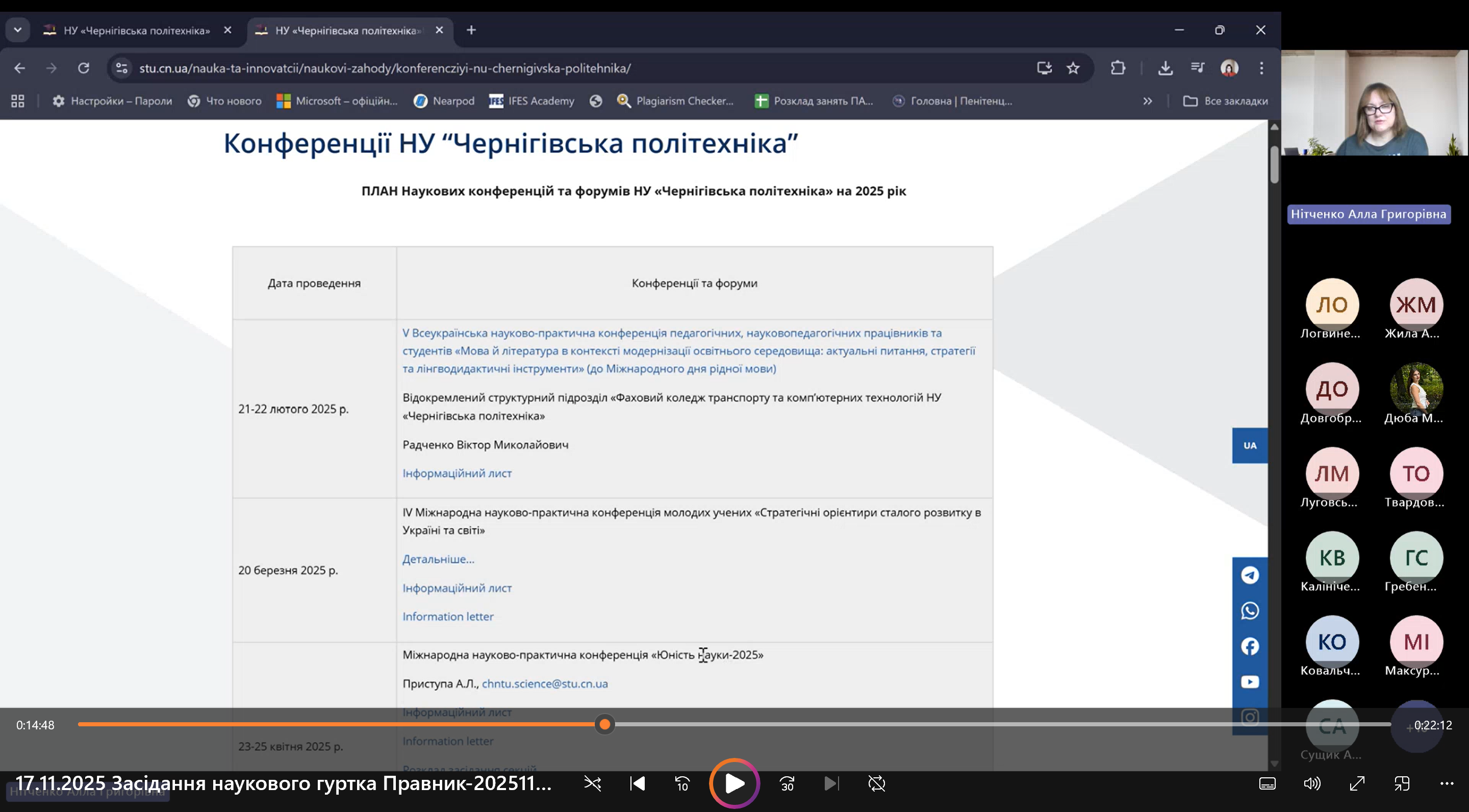Click the Play button in the player
The height and width of the screenshot is (812, 1469).
734,783
